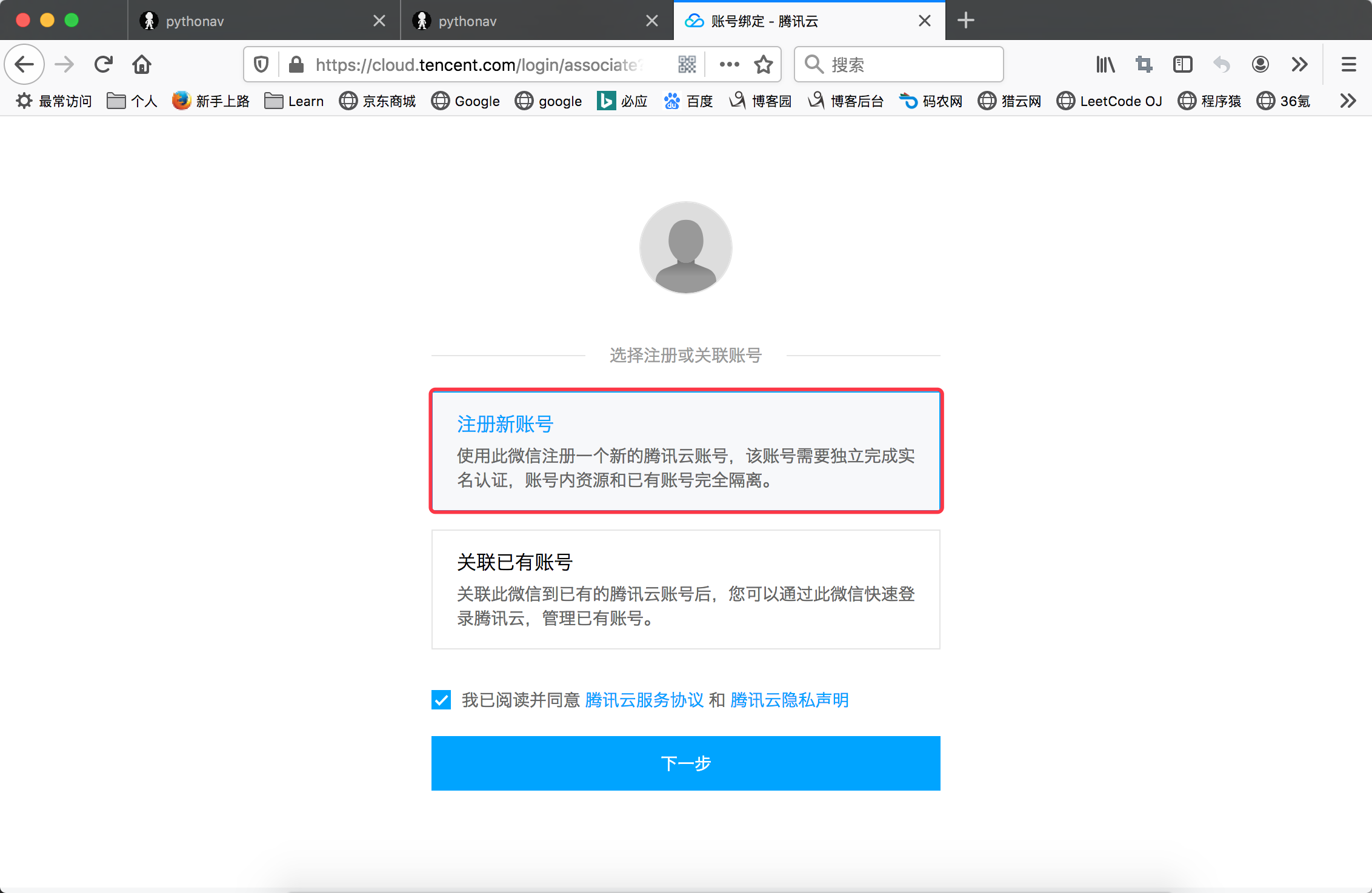This screenshot has height=893, width=1372.
Task: Open the 36氪 bookmark
Action: click(1284, 101)
